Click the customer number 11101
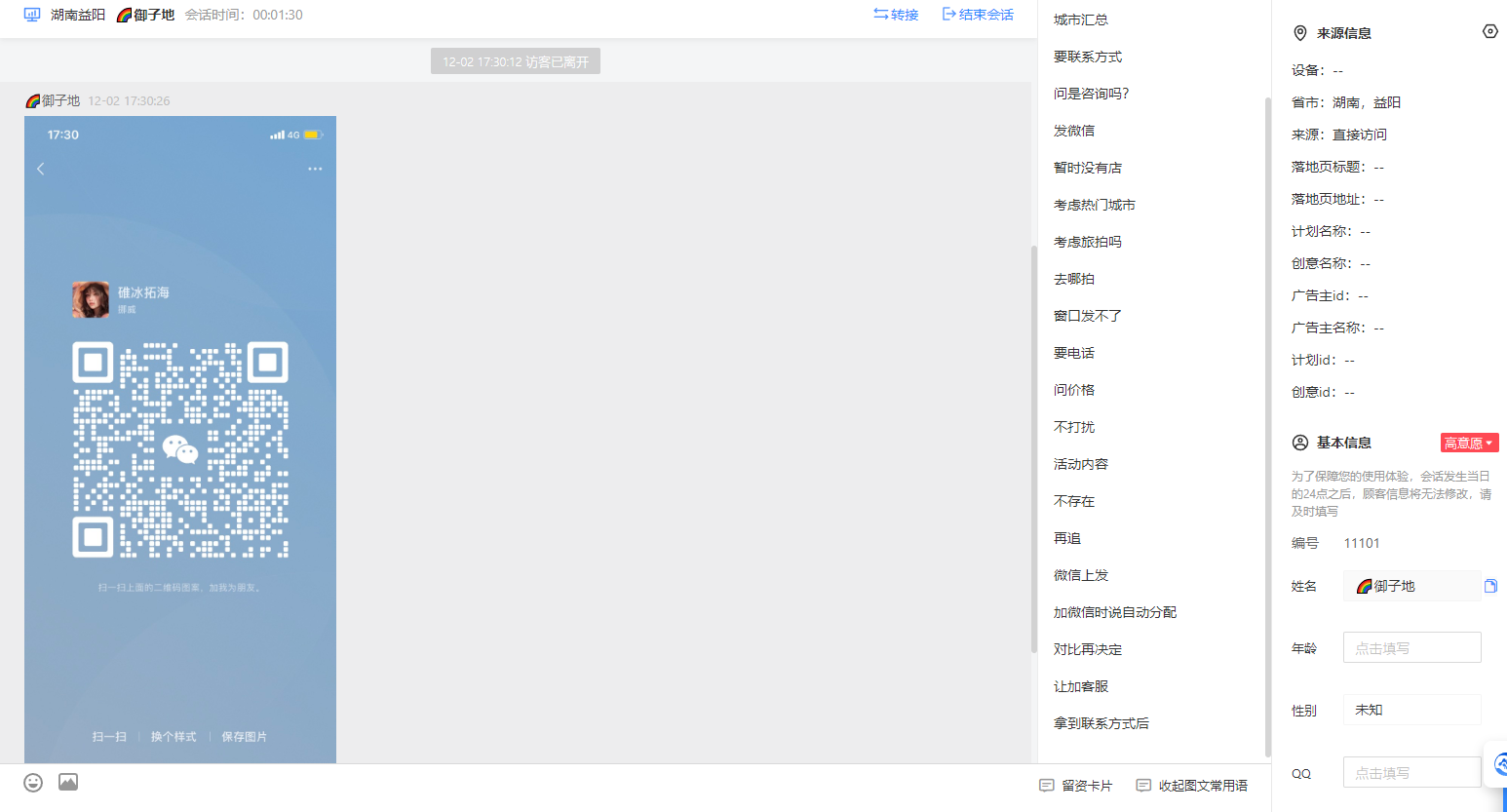The width and height of the screenshot is (1507, 812). 1362,543
